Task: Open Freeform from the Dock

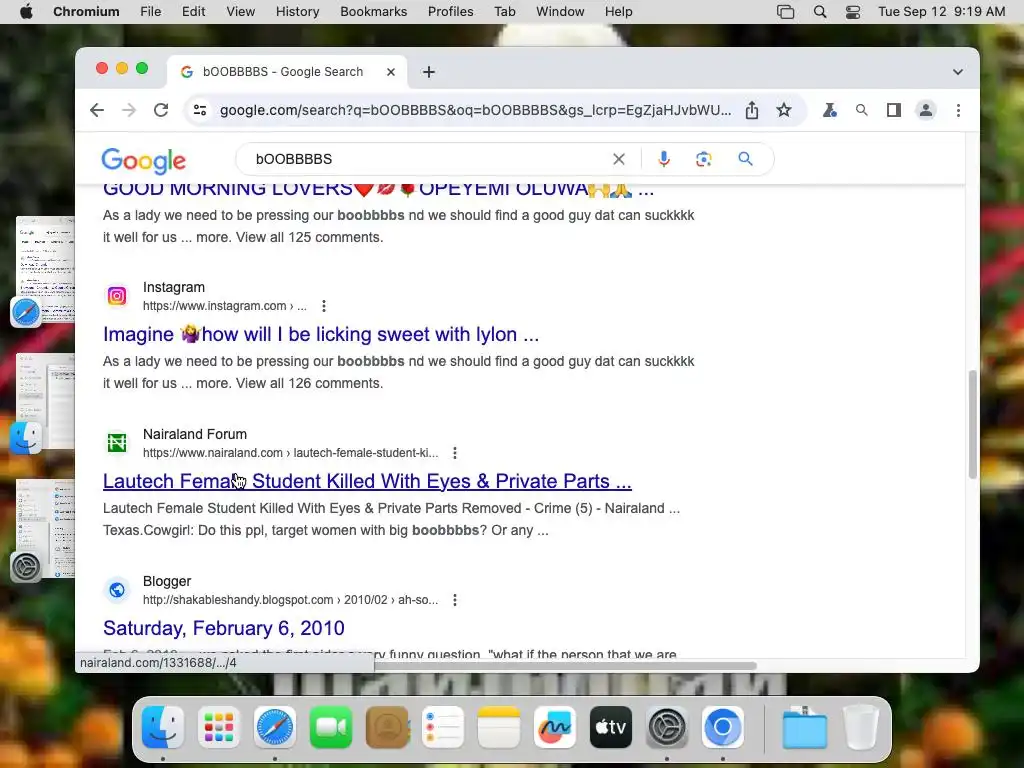Action: (555, 727)
